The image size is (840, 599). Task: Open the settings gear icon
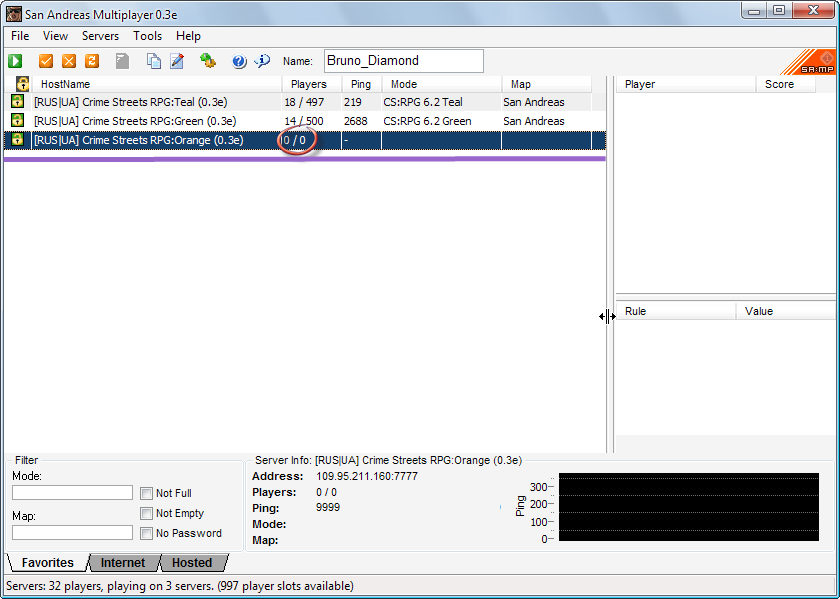click(x=208, y=61)
